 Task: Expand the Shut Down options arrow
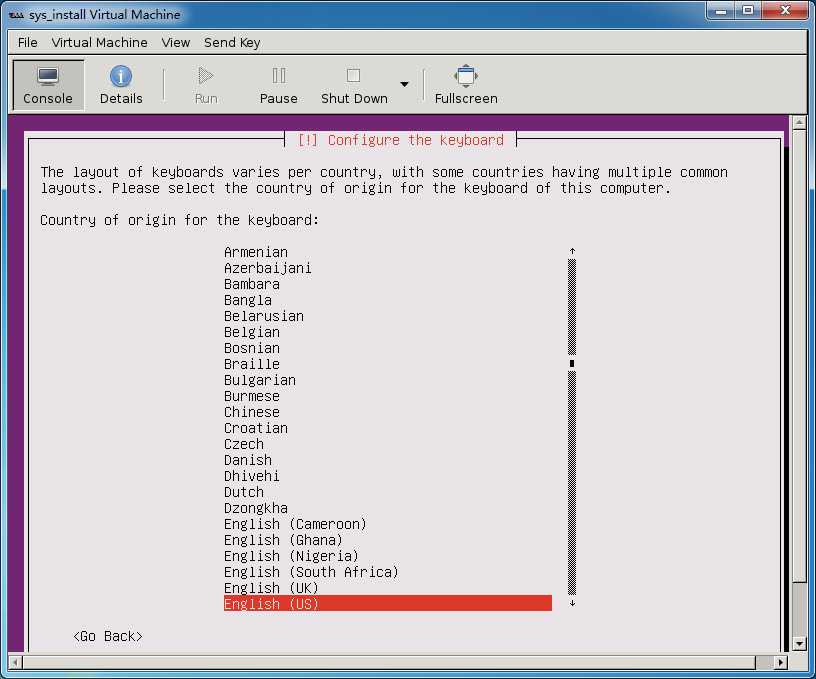pos(404,84)
